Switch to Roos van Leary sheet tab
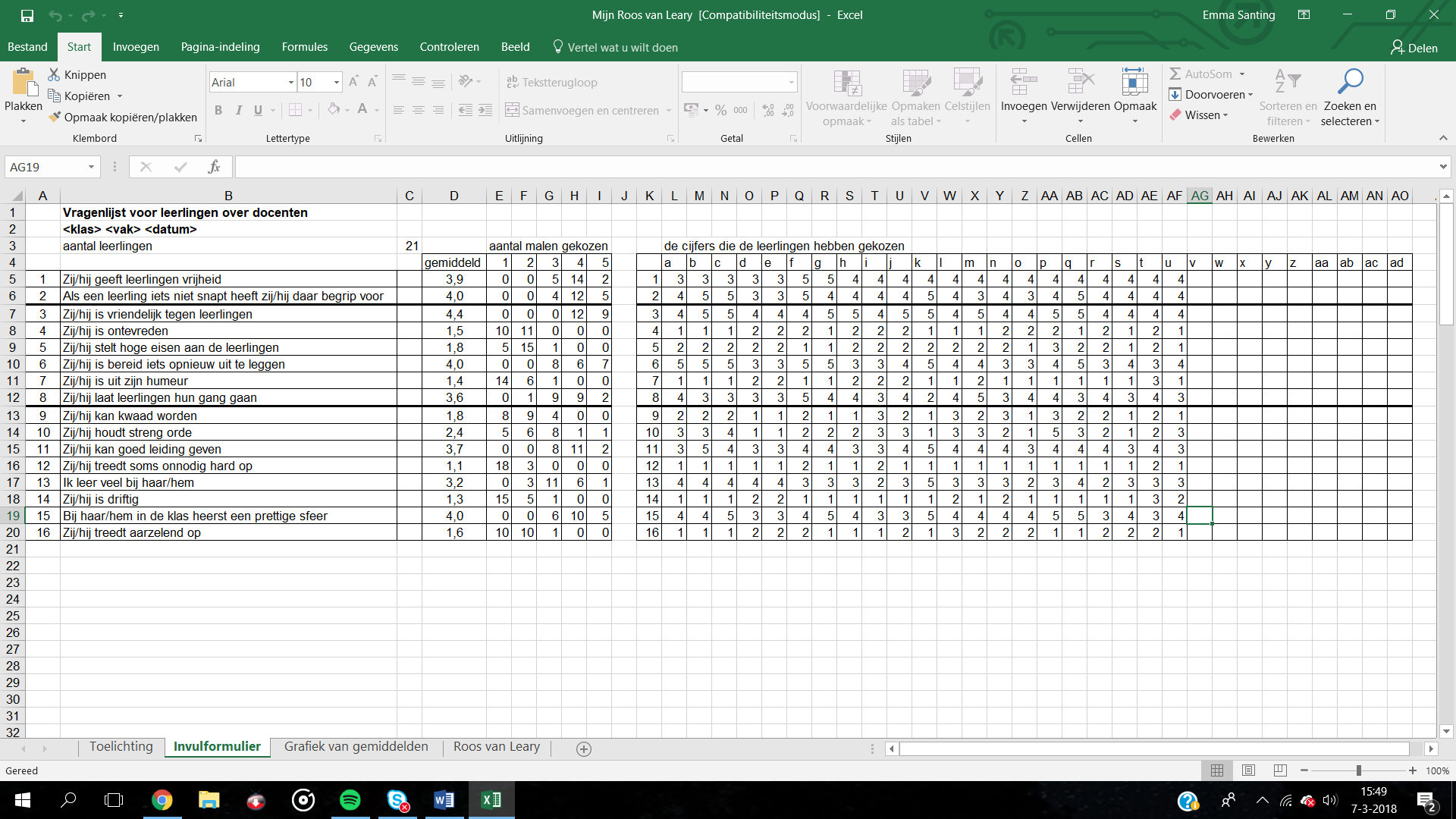This screenshot has width=1456, height=819. [x=496, y=747]
